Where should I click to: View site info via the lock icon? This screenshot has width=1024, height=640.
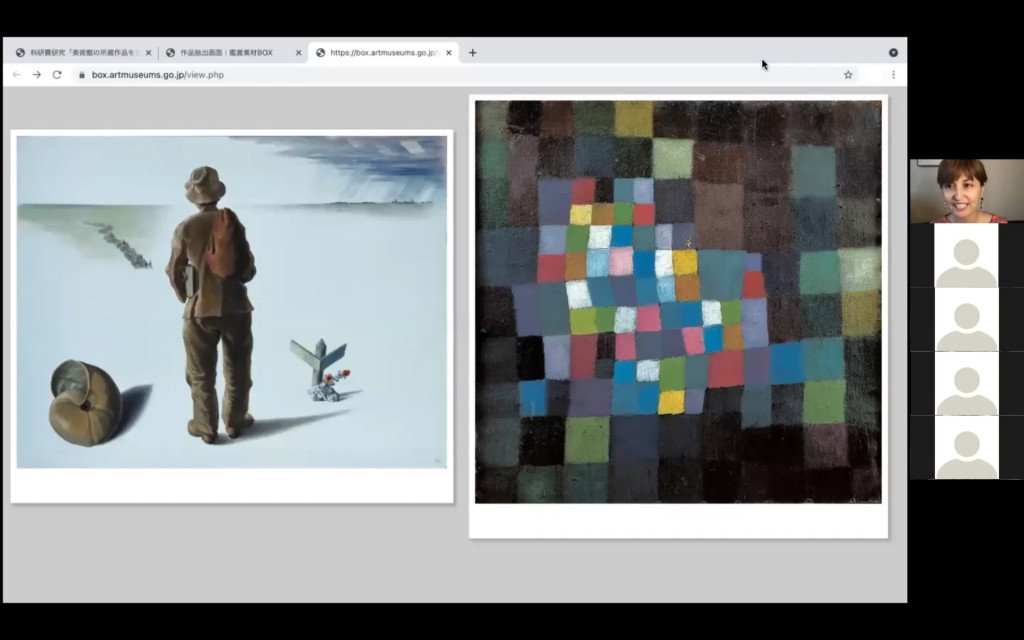[x=82, y=74]
